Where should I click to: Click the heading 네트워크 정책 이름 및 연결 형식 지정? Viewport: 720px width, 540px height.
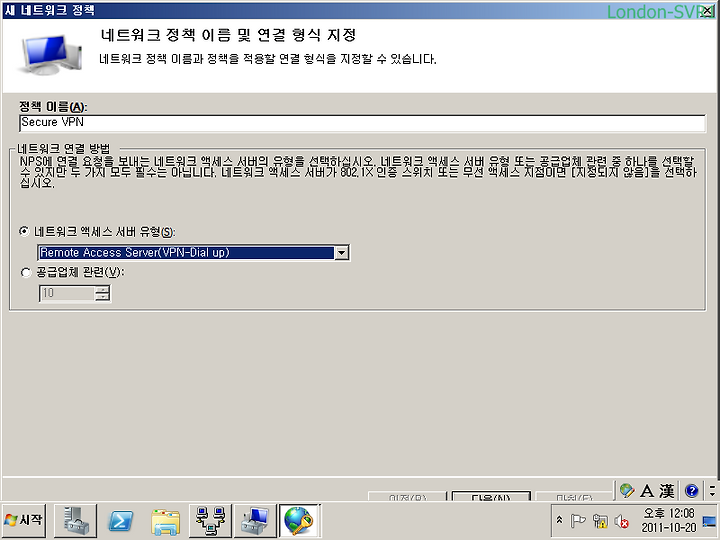228,35
